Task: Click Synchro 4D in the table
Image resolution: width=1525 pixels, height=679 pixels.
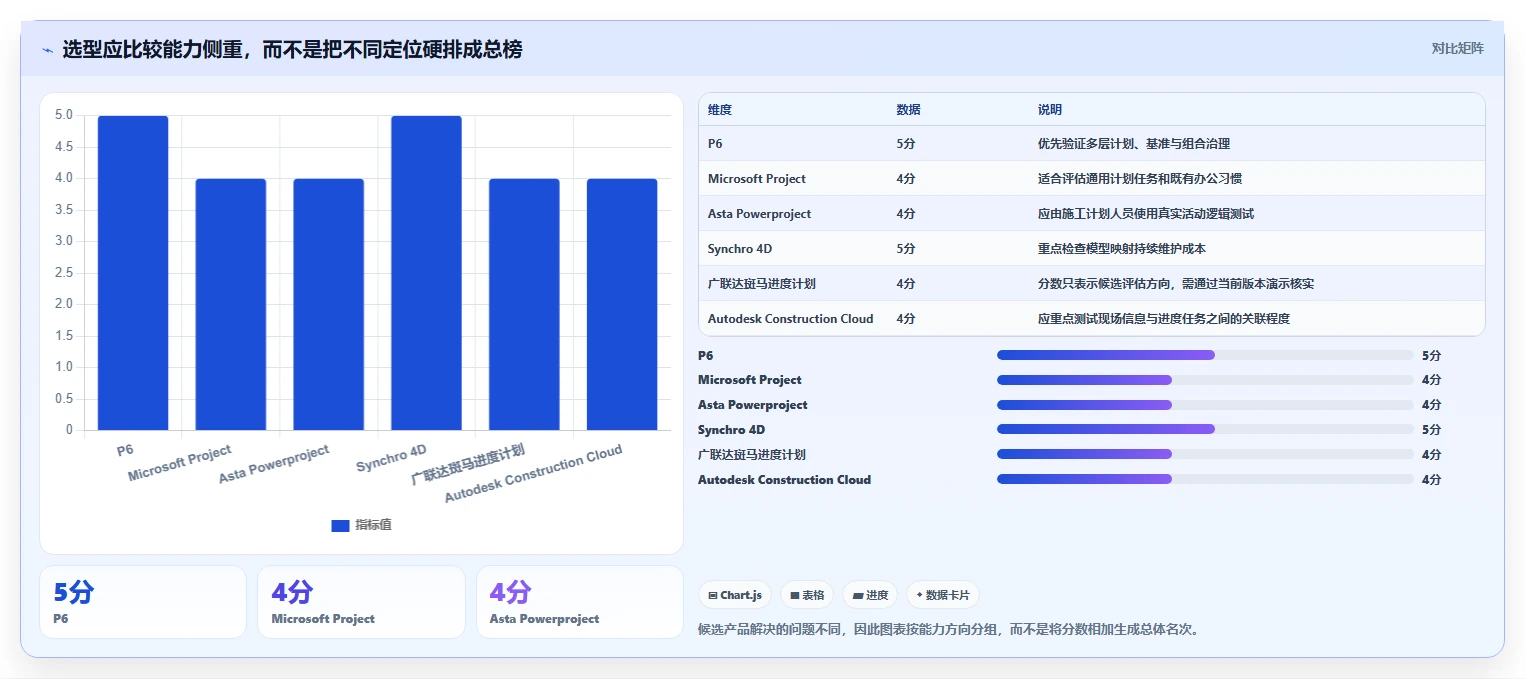Action: pyautogui.click(x=738, y=249)
